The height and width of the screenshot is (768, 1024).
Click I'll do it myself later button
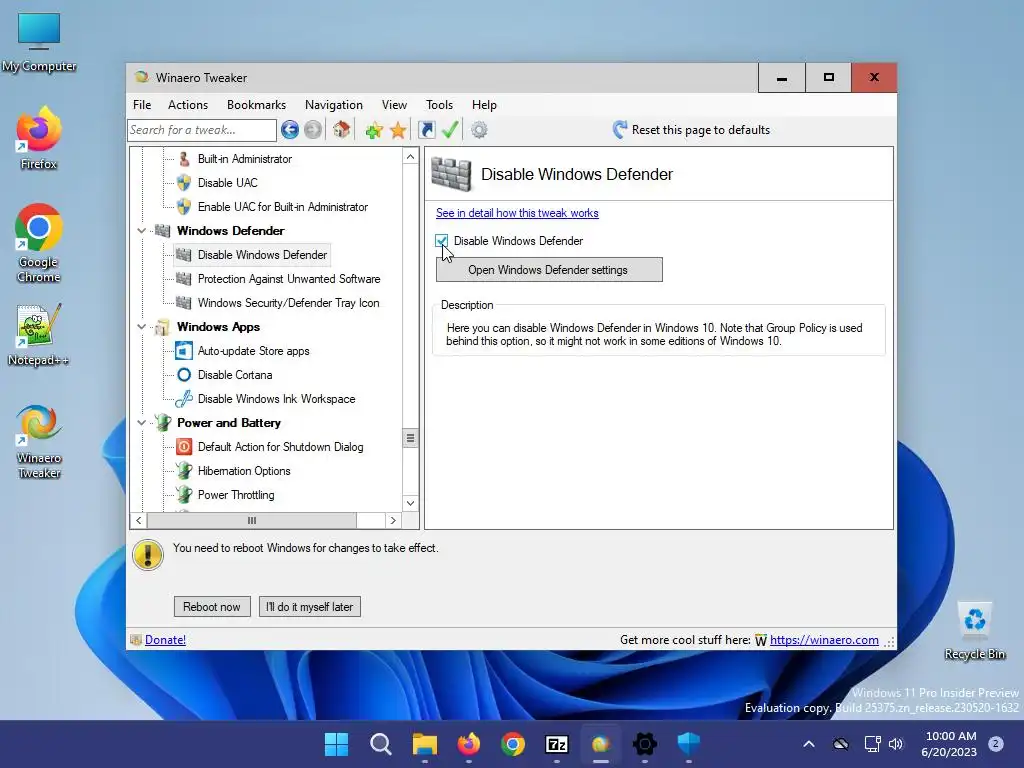tap(310, 607)
